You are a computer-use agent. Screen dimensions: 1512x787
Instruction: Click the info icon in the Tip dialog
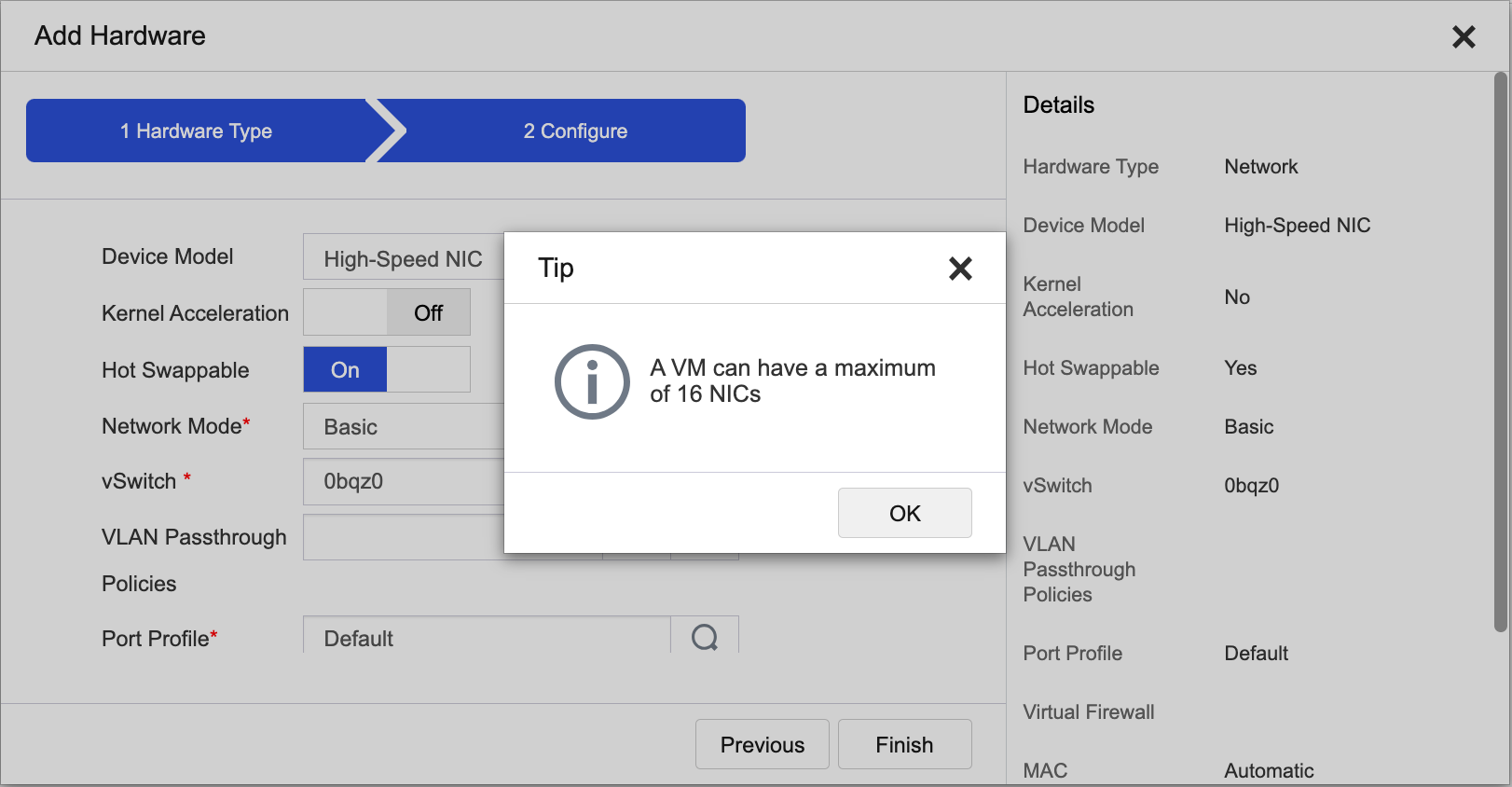(x=592, y=382)
